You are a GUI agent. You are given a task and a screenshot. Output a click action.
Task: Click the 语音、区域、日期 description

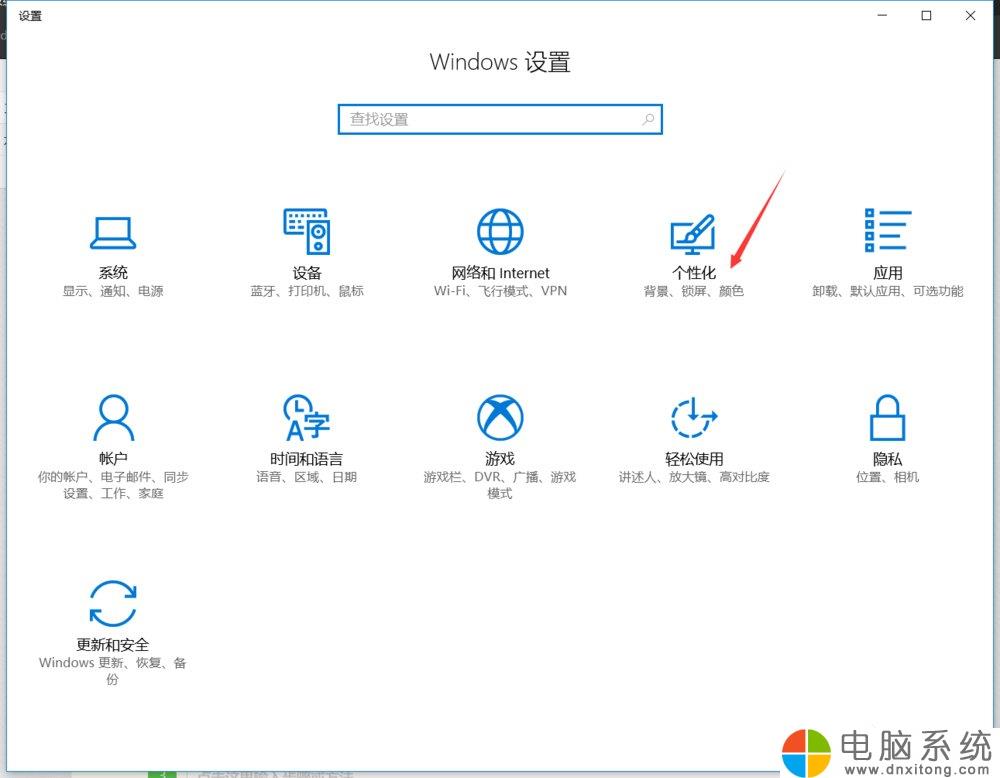[307, 477]
